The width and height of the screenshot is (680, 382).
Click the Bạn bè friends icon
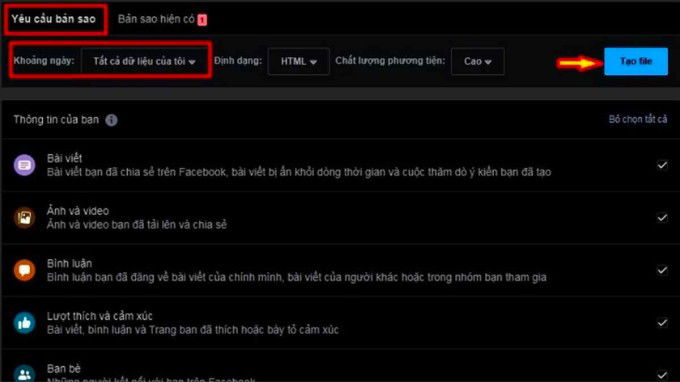pyautogui.click(x=24, y=373)
